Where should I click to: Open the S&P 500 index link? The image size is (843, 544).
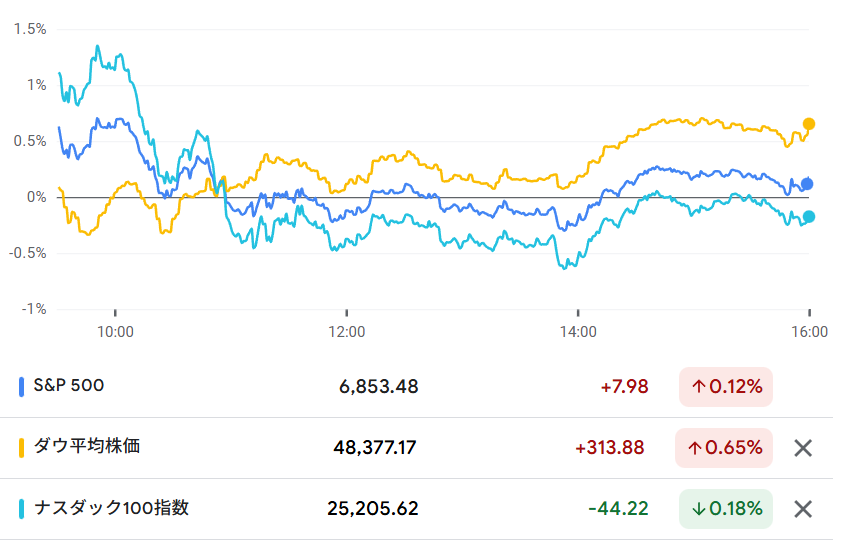[x=69, y=385]
